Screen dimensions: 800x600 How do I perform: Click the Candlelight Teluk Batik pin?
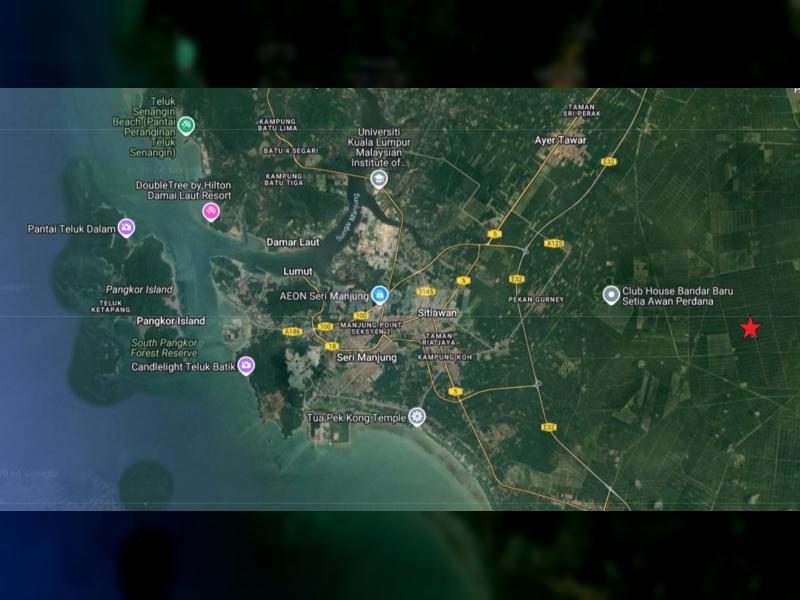click(x=246, y=366)
